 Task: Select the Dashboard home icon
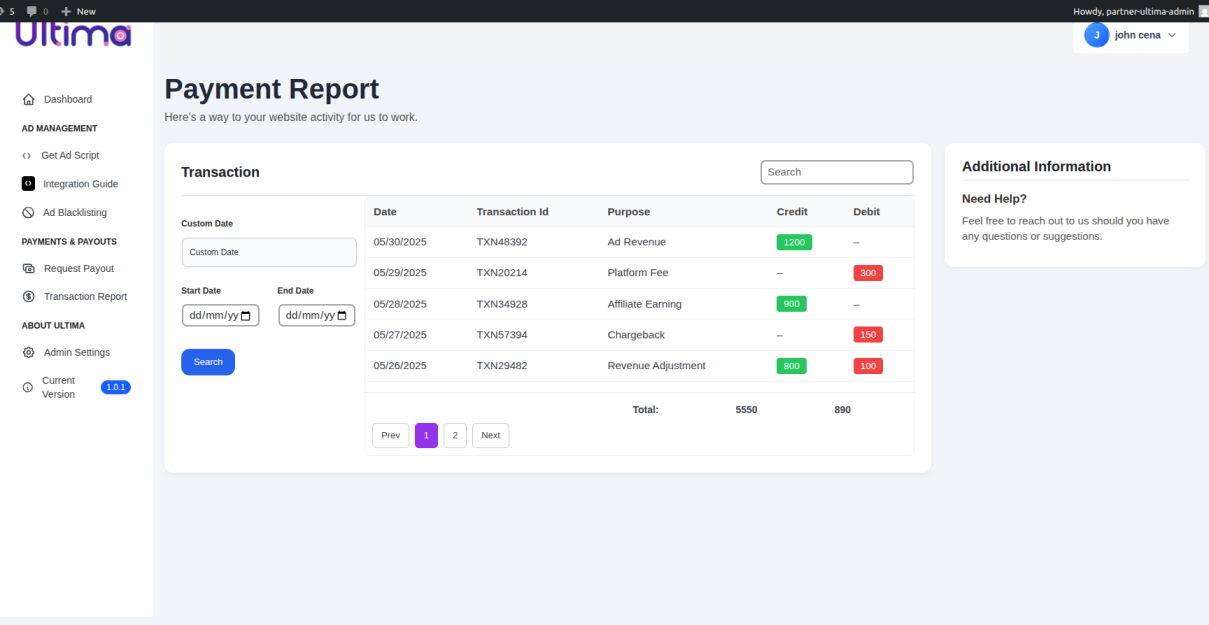(26, 99)
